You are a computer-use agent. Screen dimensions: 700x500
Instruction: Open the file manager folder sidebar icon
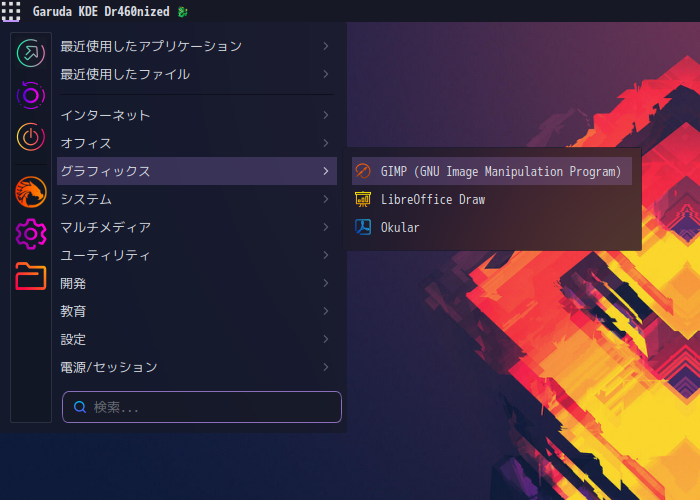31,276
